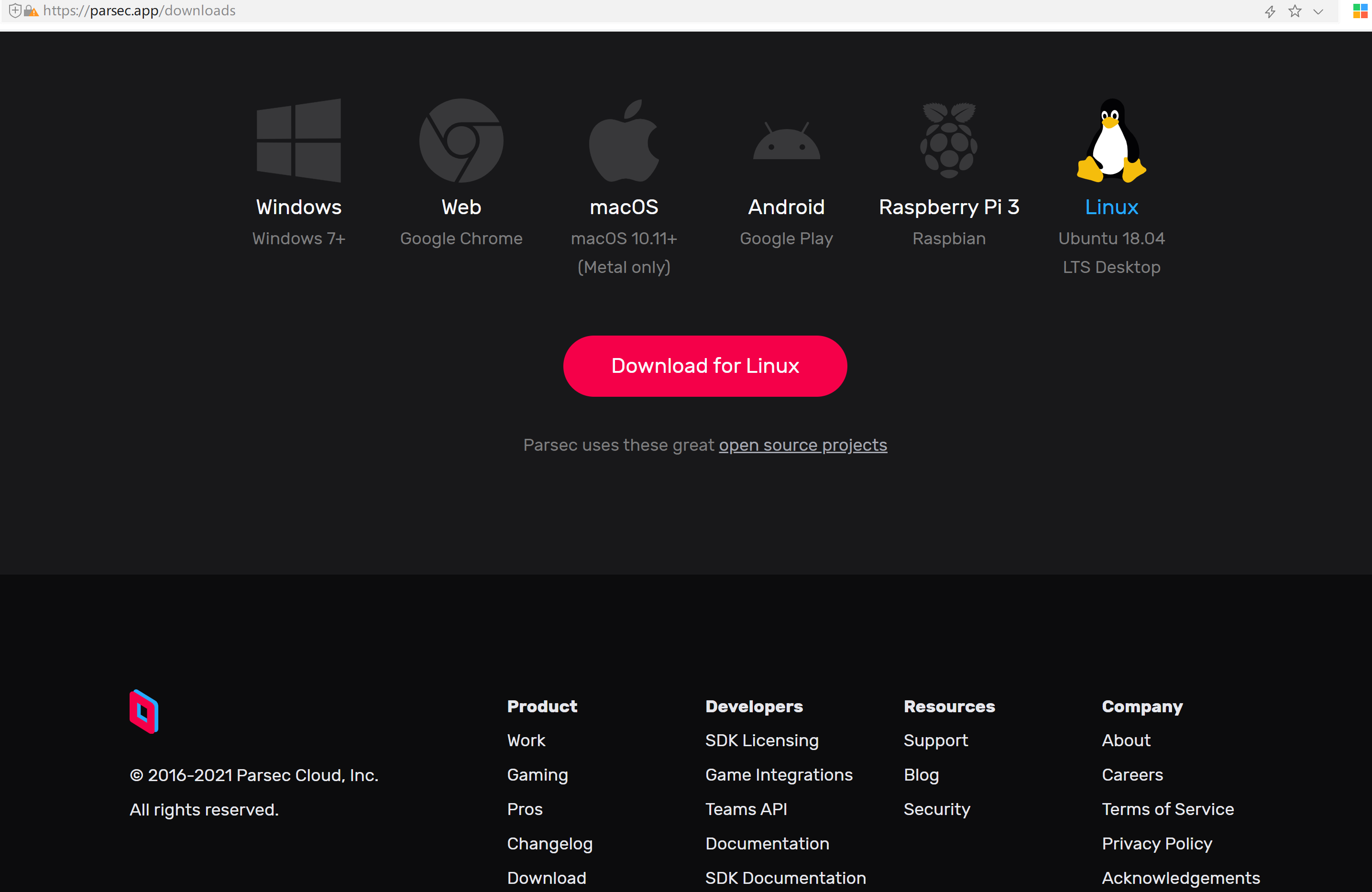This screenshot has height=892, width=1372.
Task: Select the Windows platform logo
Action: point(298,141)
